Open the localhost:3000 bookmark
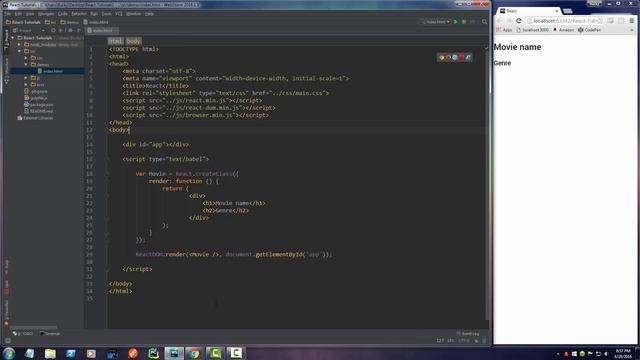Viewport: 640px width, 360px height. pyautogui.click(x=532, y=30)
